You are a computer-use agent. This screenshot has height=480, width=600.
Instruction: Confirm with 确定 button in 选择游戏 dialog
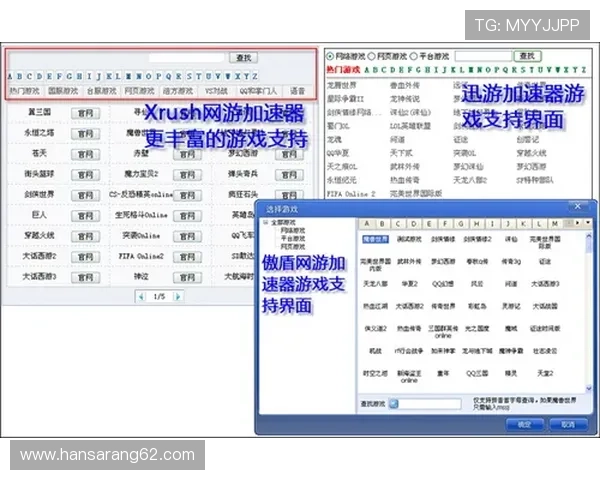click(x=524, y=424)
